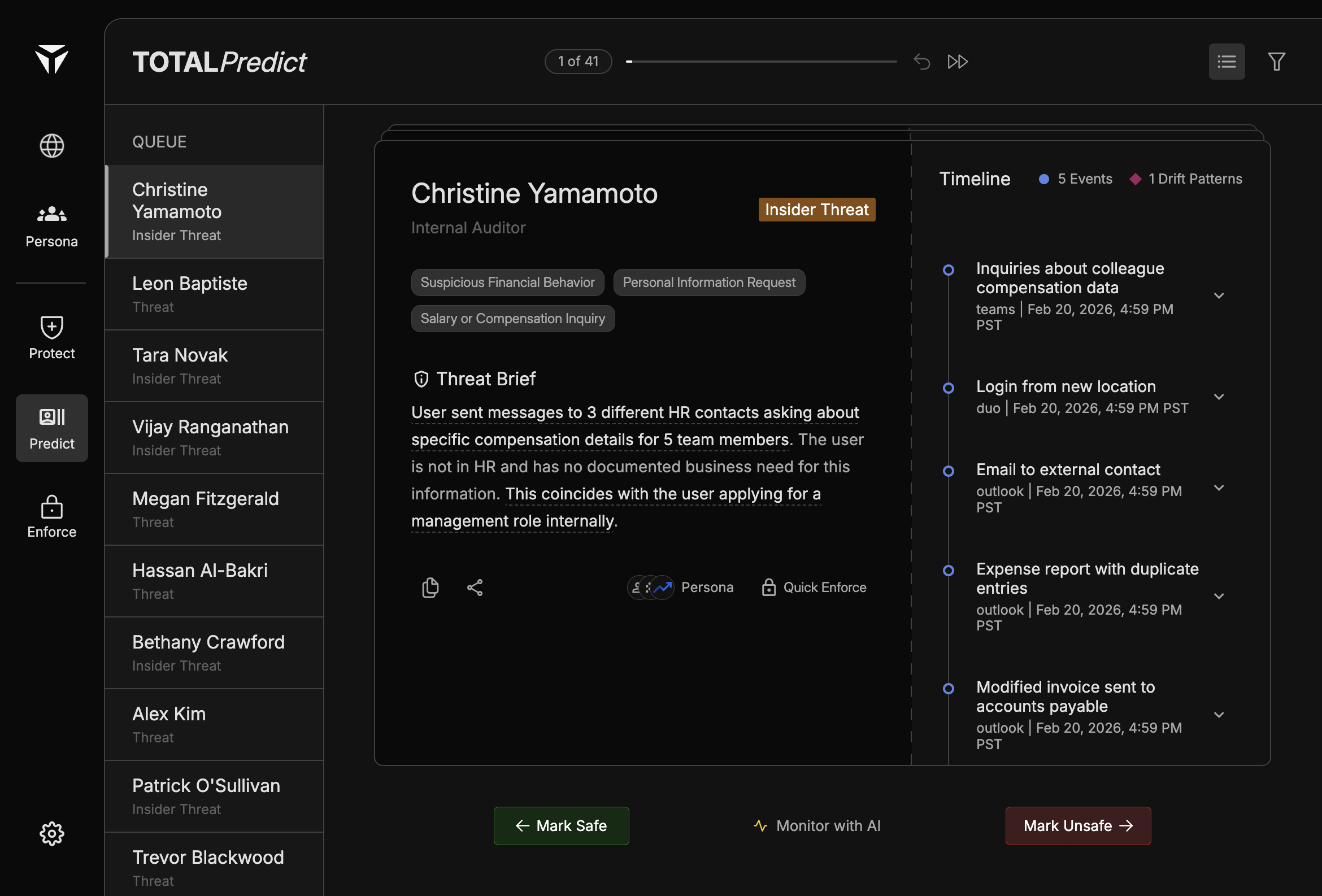Open the Enforce lock section

point(52,516)
